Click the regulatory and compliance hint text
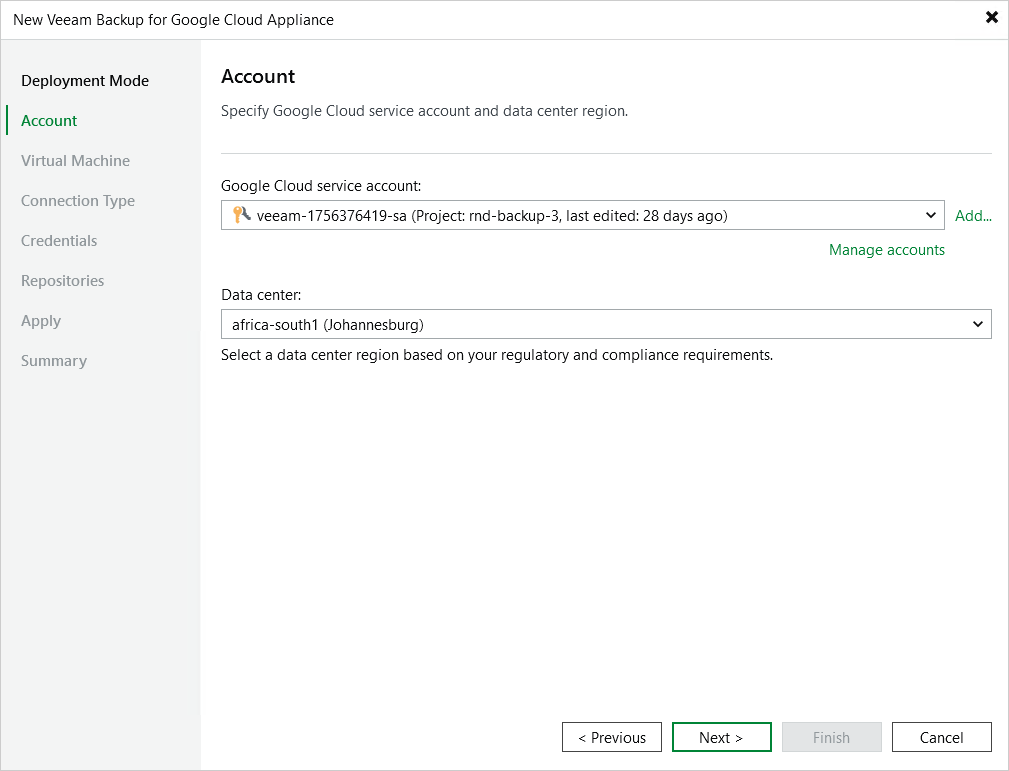1009x771 pixels. point(497,355)
